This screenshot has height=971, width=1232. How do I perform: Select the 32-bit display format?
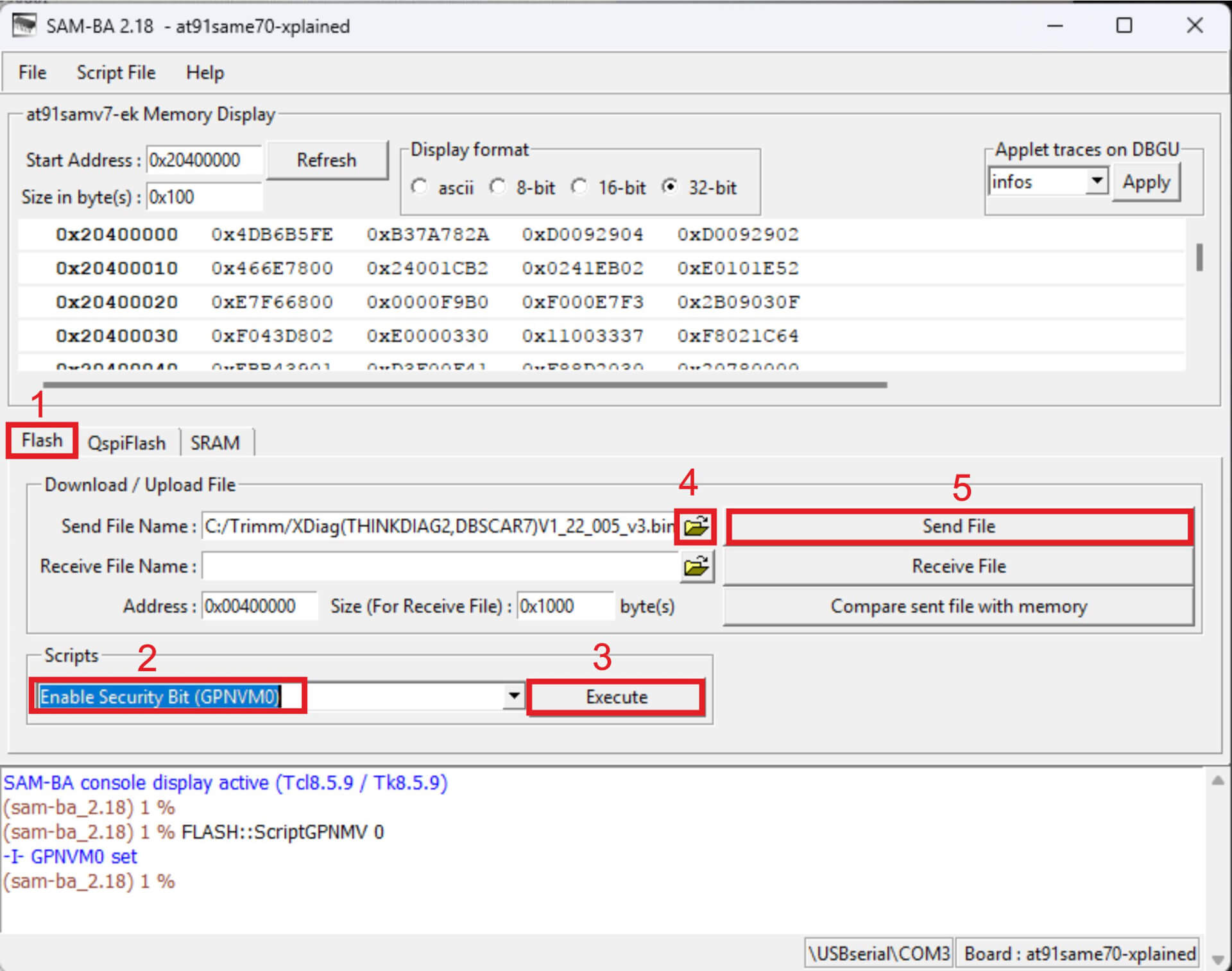point(669,187)
